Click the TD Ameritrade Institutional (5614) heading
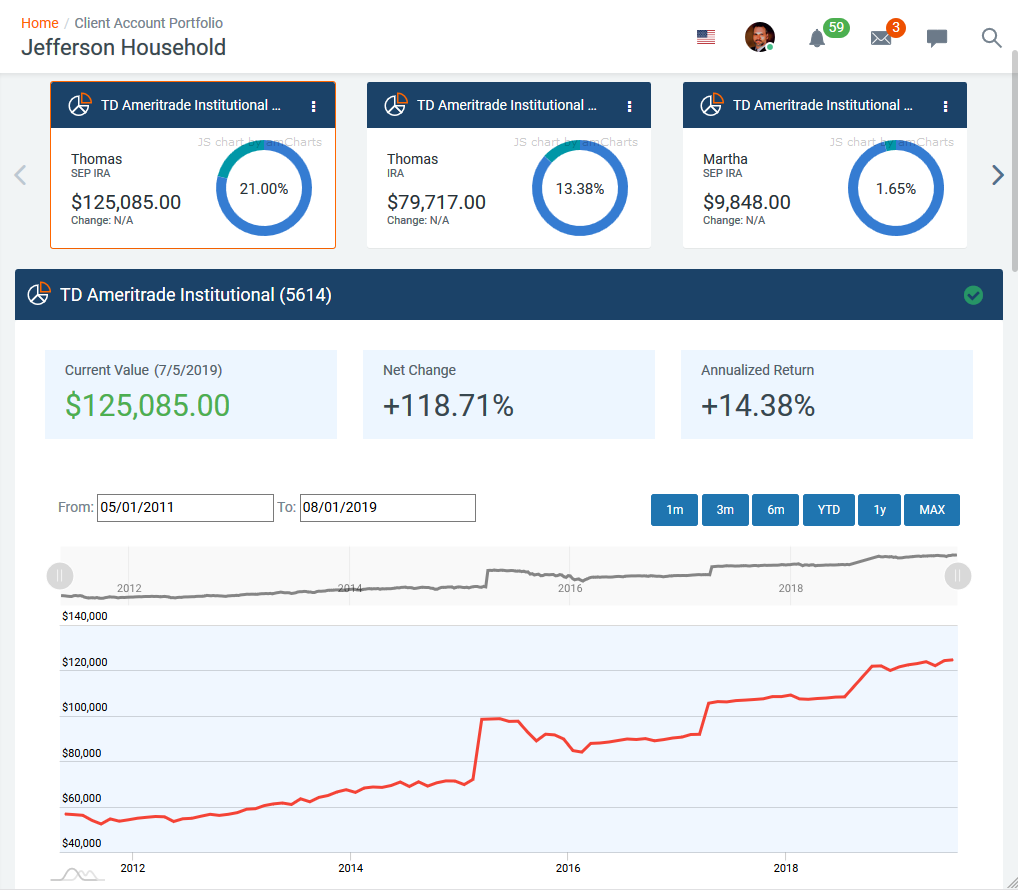This screenshot has height=890, width=1018. point(196,295)
